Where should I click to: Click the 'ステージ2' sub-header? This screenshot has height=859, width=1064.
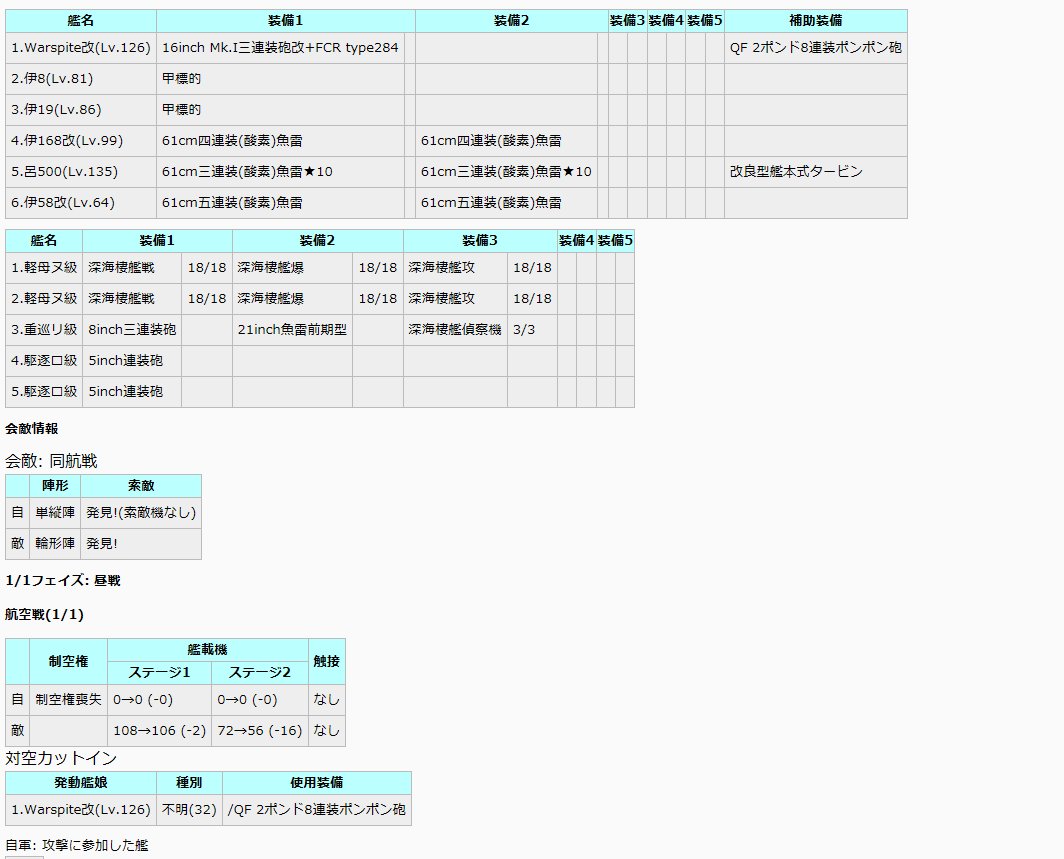tap(260, 672)
